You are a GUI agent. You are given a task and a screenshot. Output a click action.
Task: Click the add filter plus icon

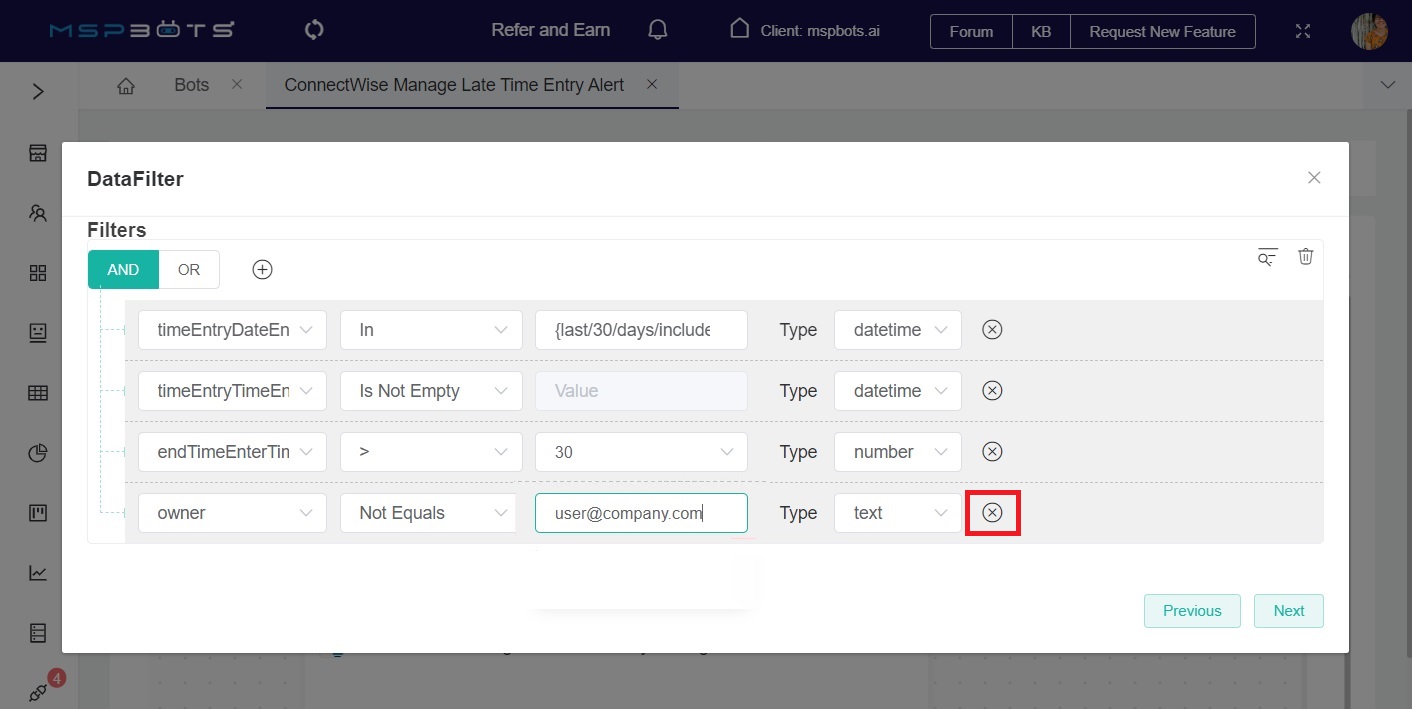262,269
